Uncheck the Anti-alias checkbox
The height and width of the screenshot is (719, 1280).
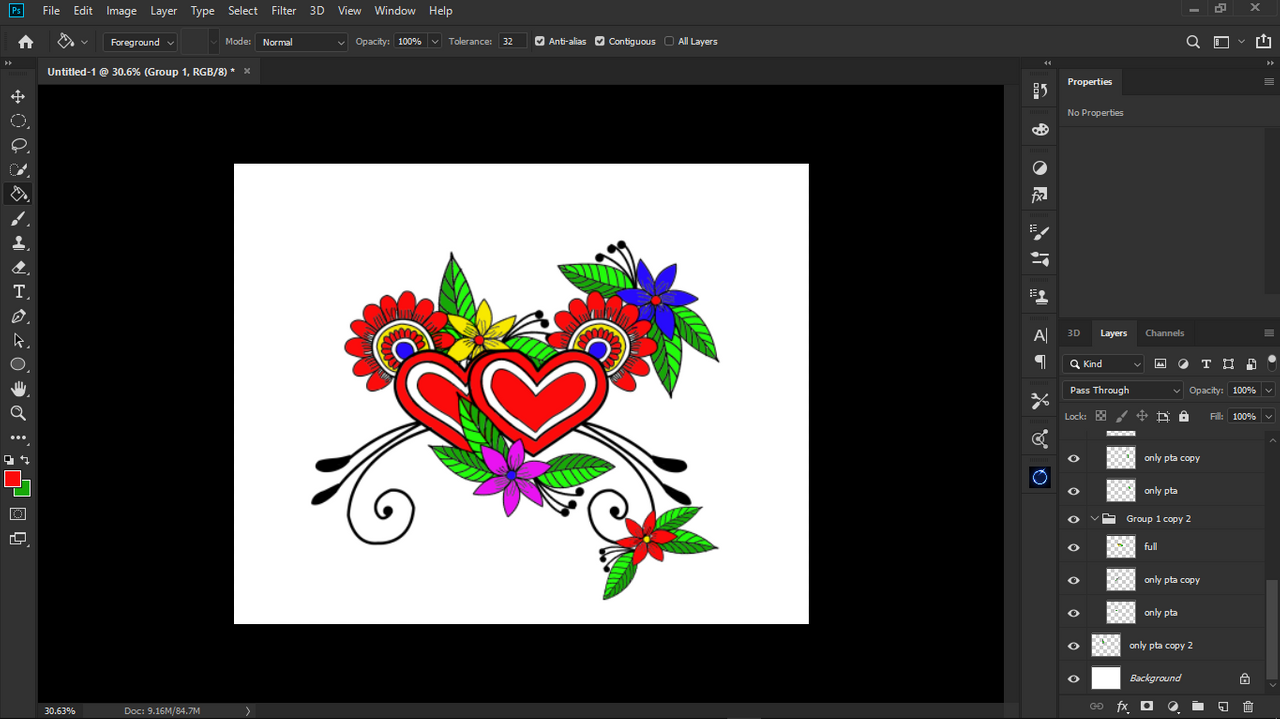[x=540, y=42]
